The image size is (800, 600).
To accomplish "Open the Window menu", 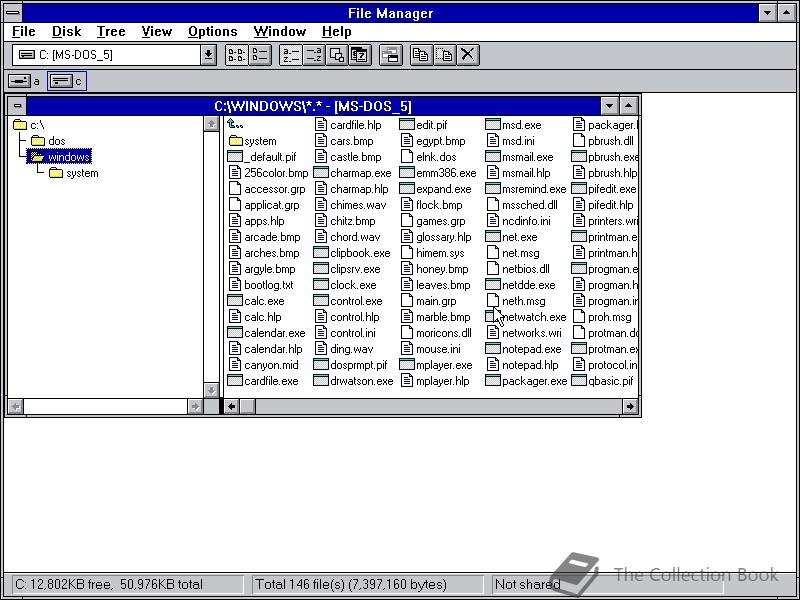I will (280, 32).
